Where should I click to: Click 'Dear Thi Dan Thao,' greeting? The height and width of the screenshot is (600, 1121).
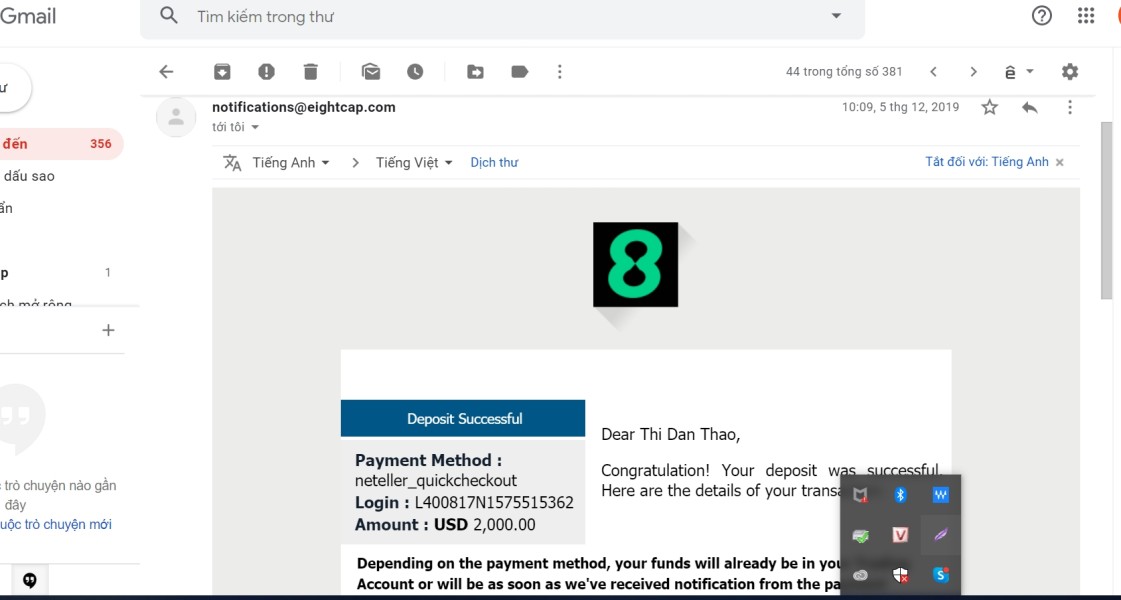[671, 434]
